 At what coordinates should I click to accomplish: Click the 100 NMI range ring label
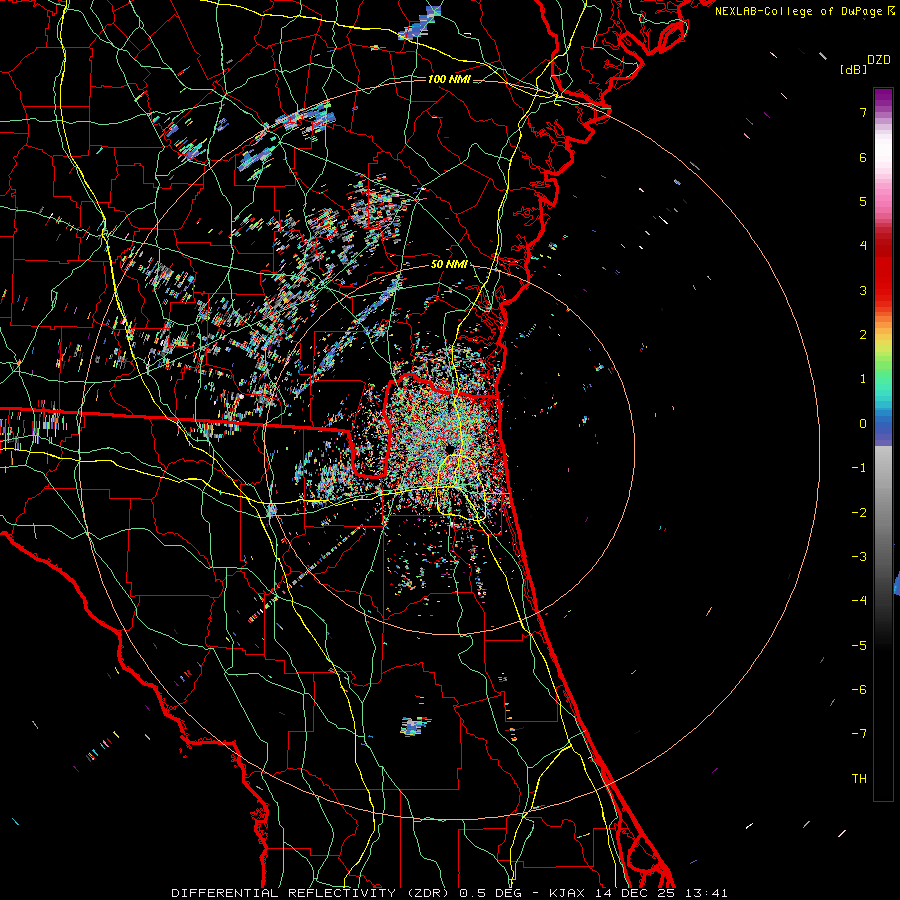pos(449,79)
